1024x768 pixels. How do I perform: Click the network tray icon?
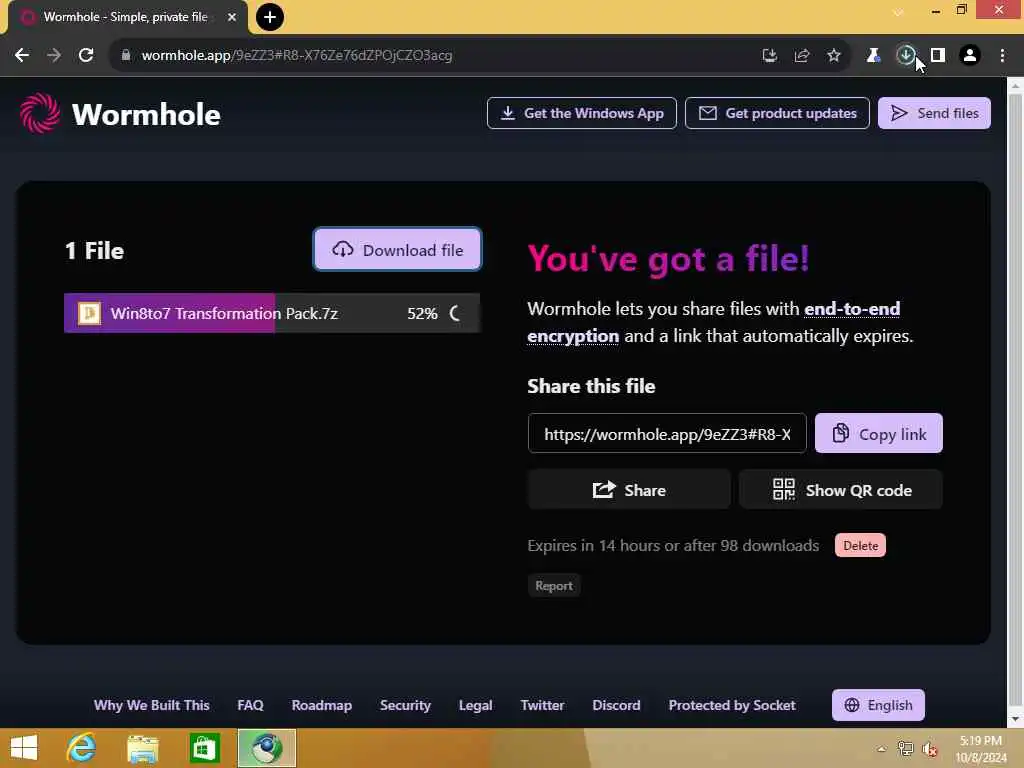click(905, 749)
